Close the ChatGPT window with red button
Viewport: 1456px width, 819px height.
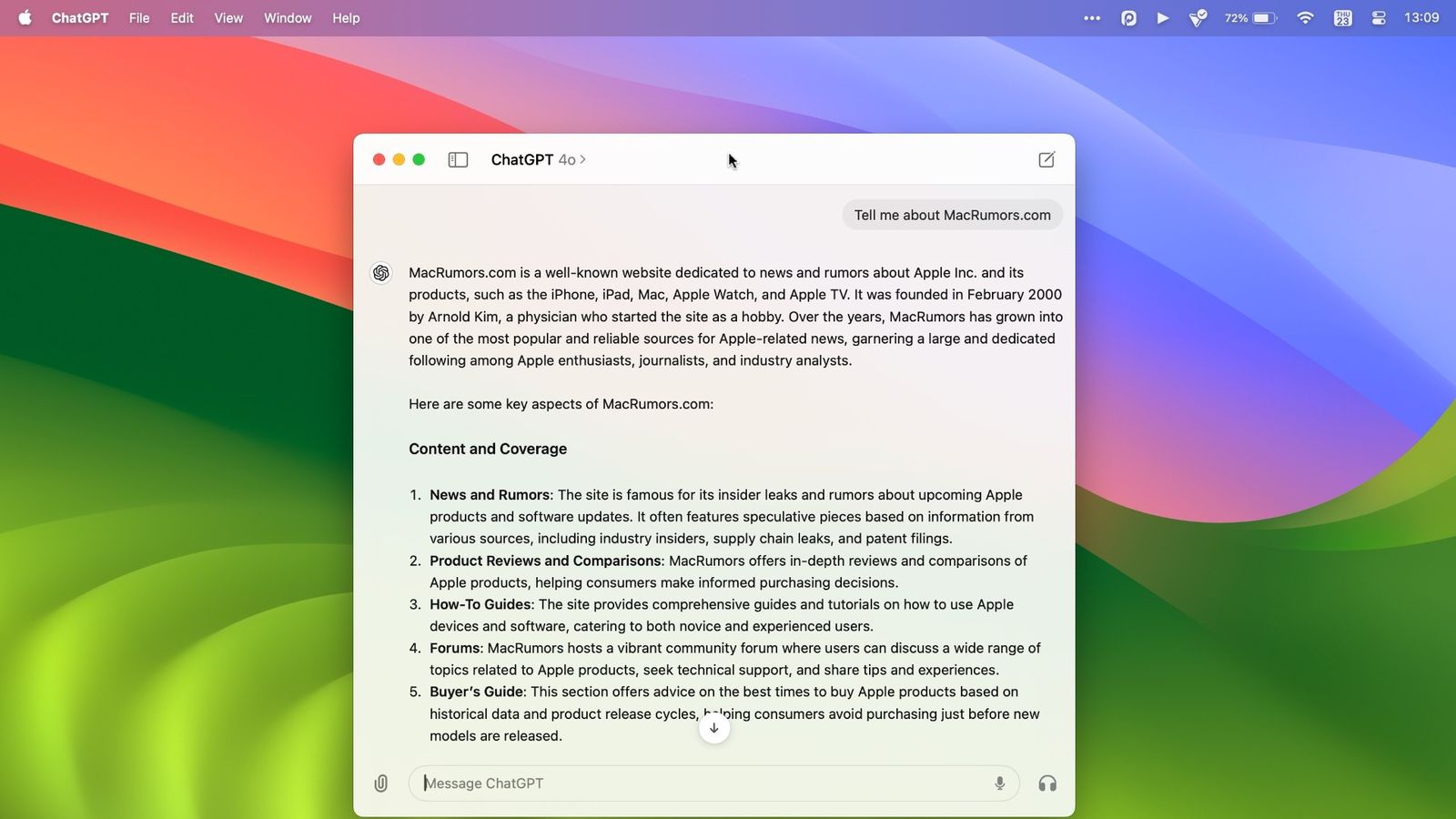(379, 159)
